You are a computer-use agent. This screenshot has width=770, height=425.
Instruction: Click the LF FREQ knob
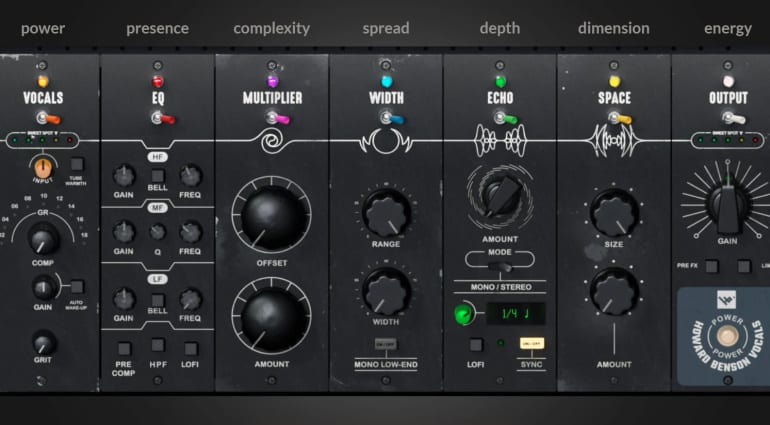coord(190,299)
